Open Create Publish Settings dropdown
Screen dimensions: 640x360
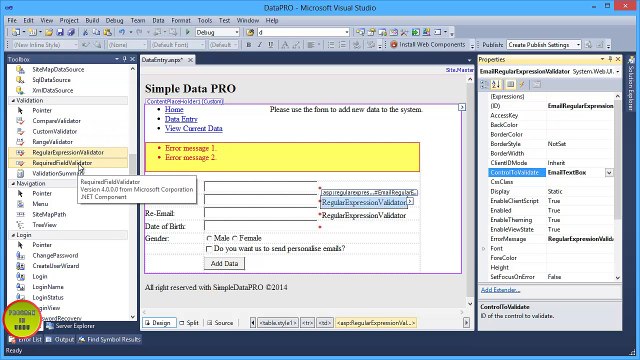click(578, 45)
